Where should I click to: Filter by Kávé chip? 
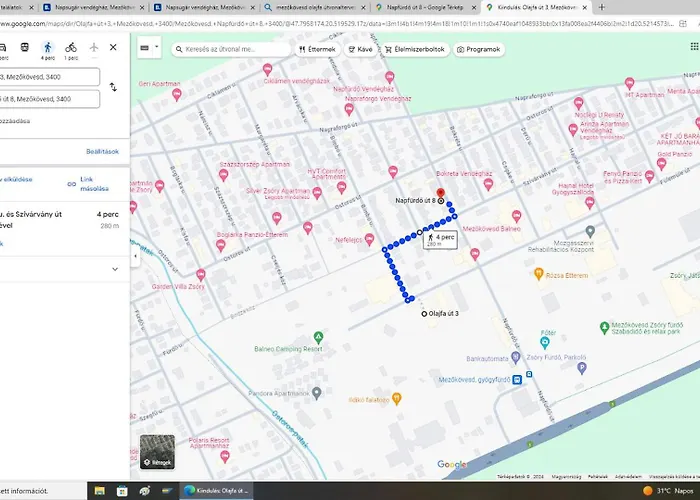[360, 49]
